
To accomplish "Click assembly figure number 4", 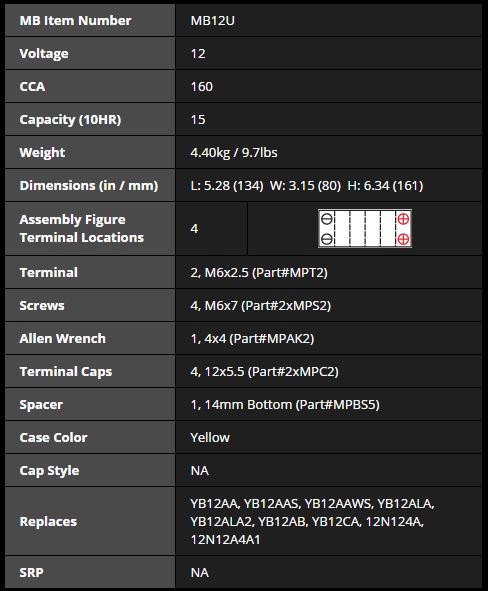I will click(194, 228).
